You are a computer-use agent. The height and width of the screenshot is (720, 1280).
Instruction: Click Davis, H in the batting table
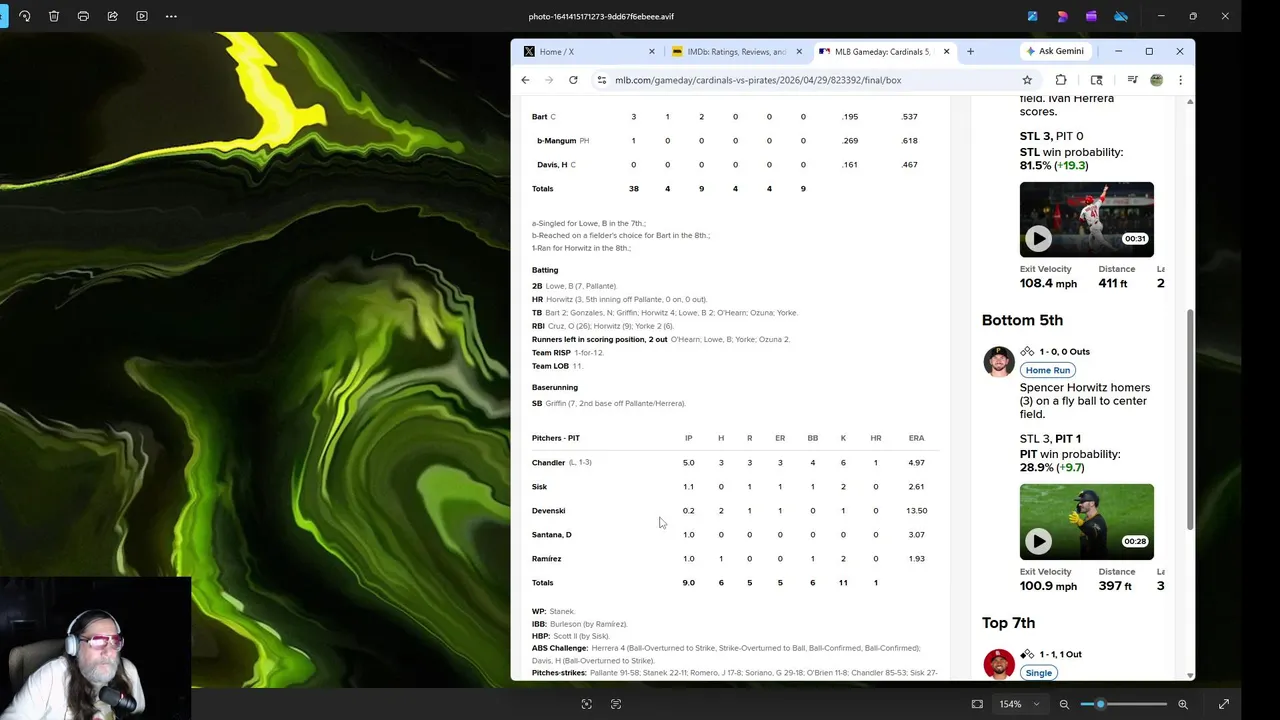click(552, 164)
